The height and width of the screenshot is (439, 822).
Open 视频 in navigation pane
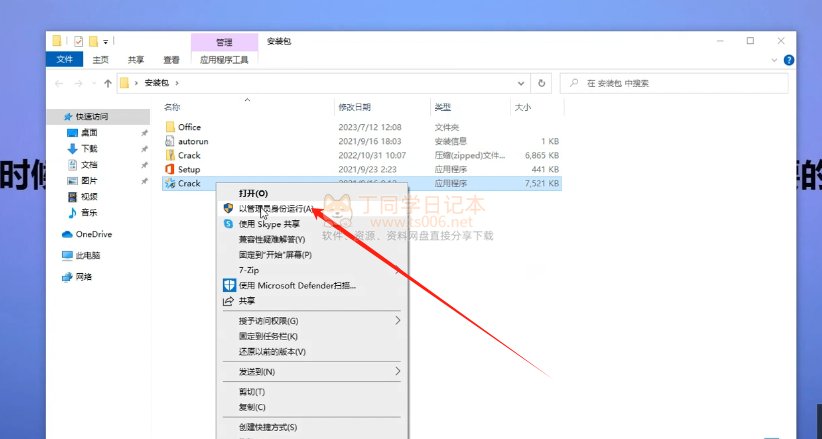pos(89,197)
